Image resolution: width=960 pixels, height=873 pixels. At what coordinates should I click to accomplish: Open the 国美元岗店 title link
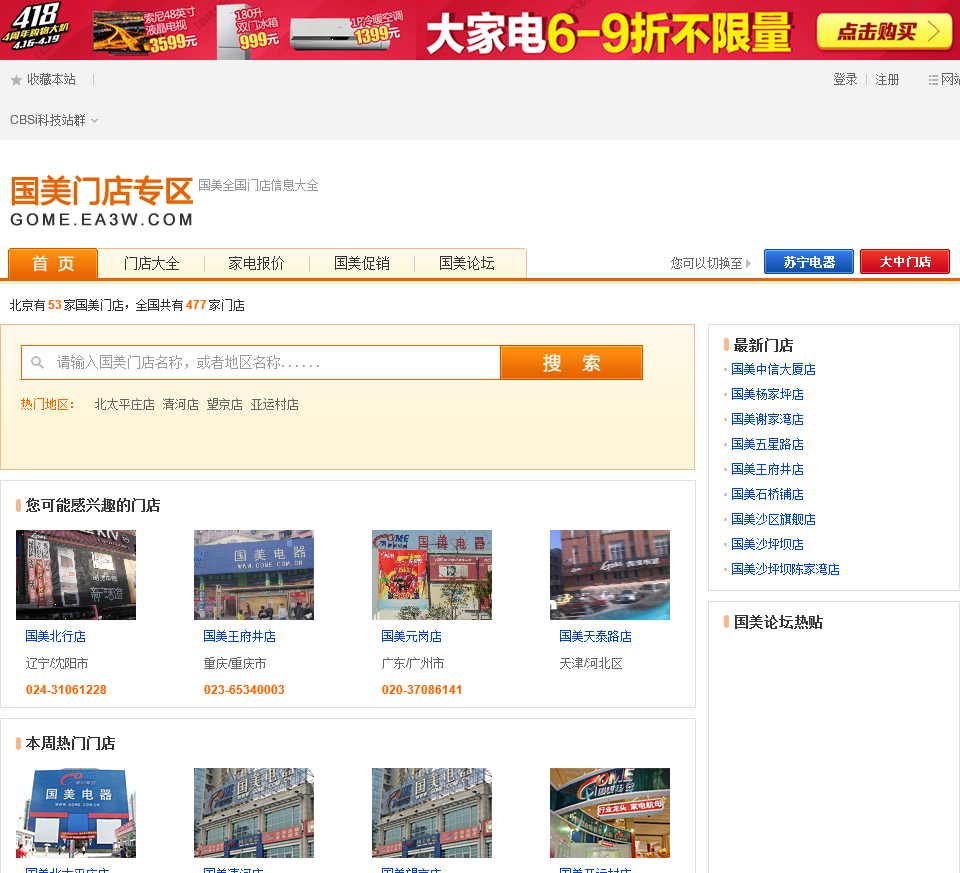pyautogui.click(x=411, y=637)
